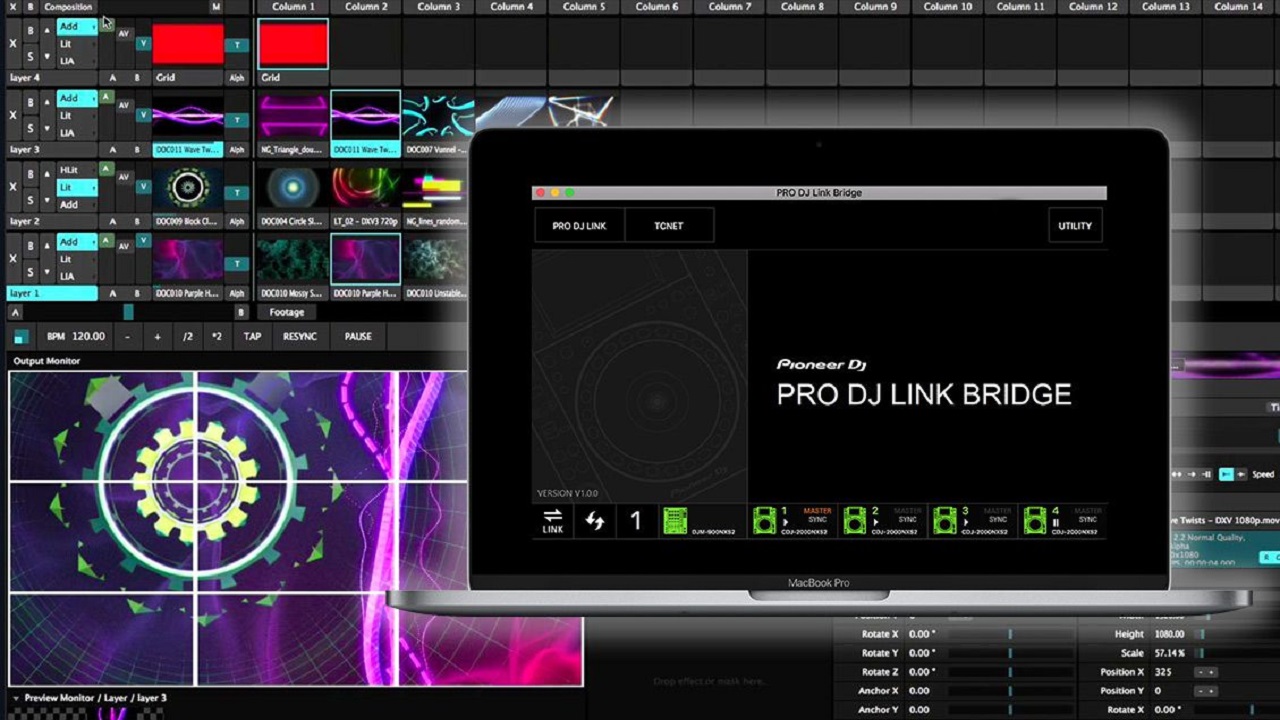The image size is (1280, 720).
Task: Toggle Solo S on layer 2
Action: tap(31, 200)
